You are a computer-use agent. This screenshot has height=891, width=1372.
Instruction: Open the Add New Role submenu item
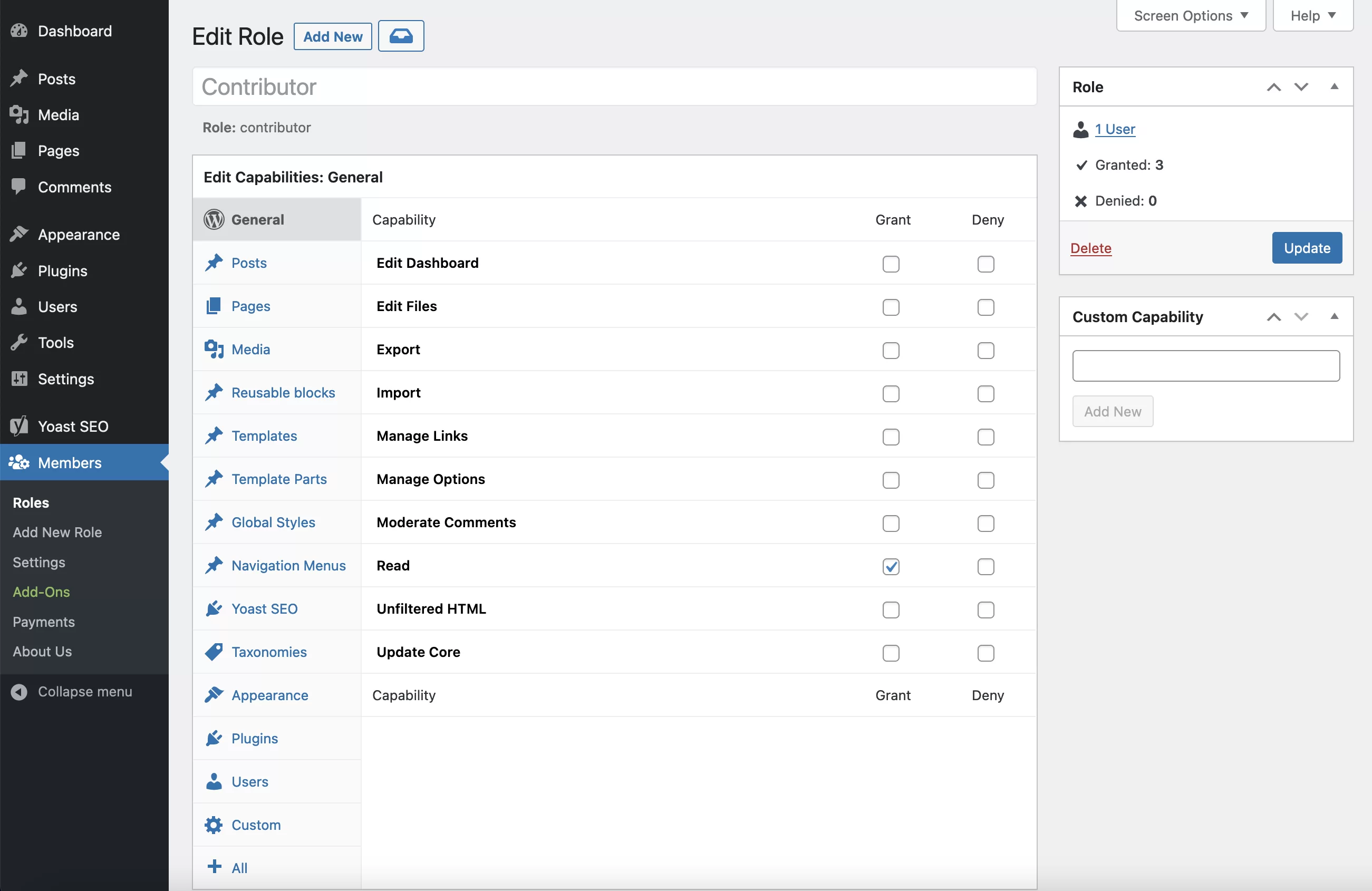[x=57, y=532]
